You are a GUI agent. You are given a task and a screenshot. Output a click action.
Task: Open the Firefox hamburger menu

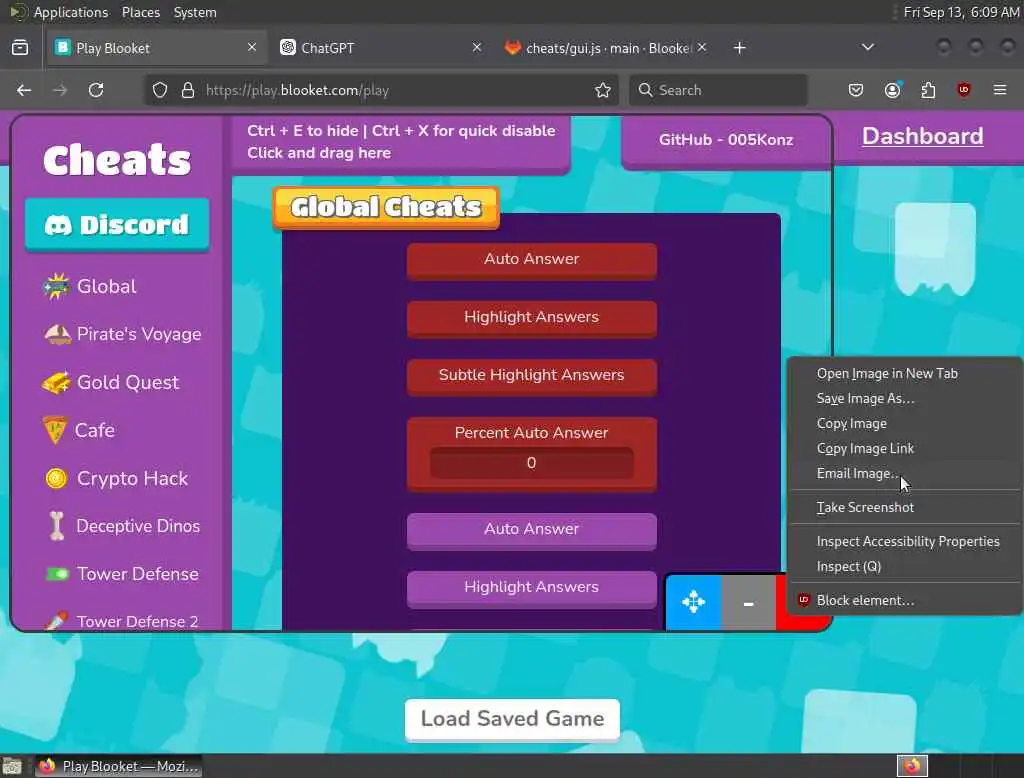pyautogui.click(x=1000, y=90)
